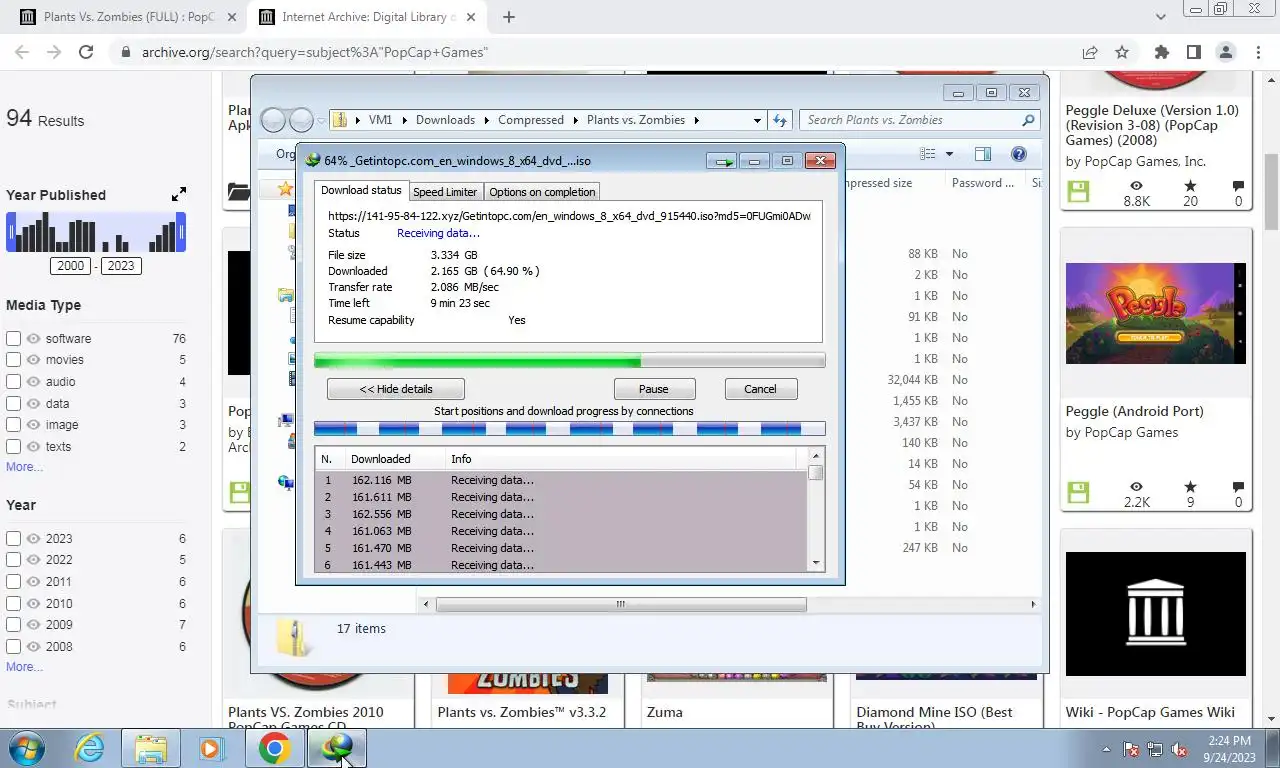Click the Explorer address bar refresh icon

point(780,120)
